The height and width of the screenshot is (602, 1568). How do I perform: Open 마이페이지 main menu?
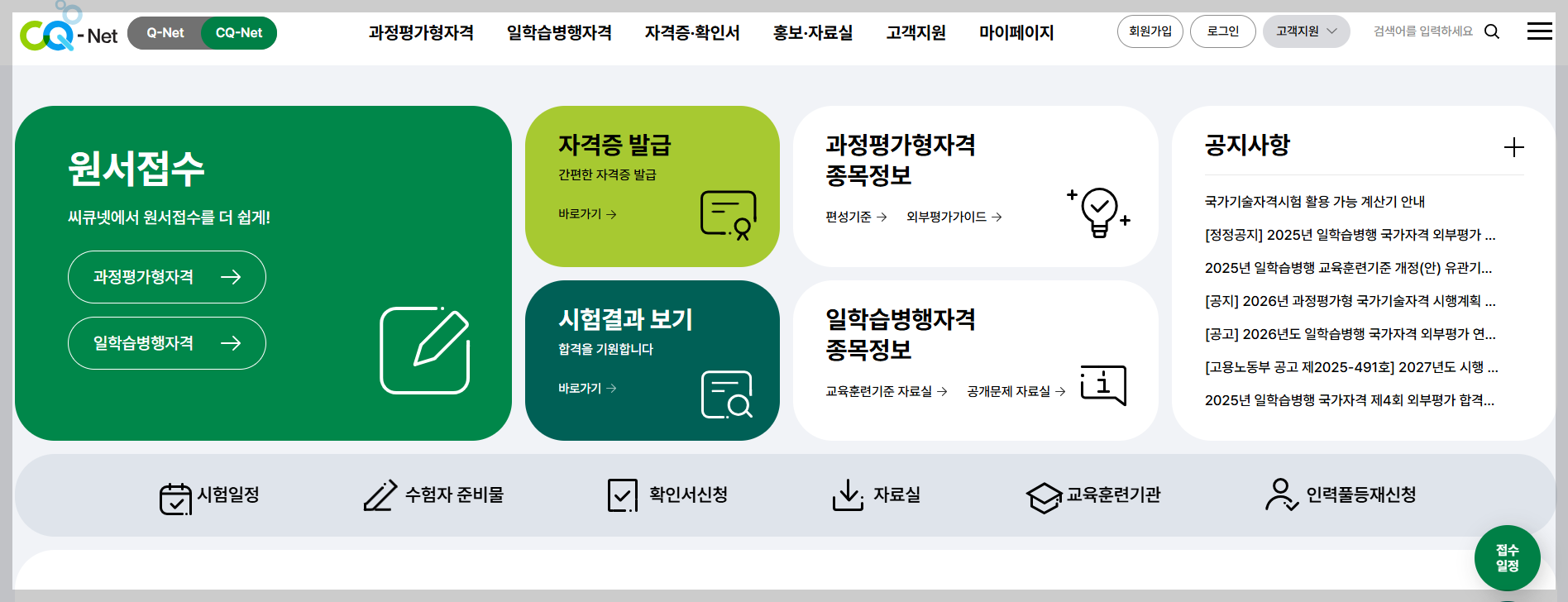[x=1016, y=33]
